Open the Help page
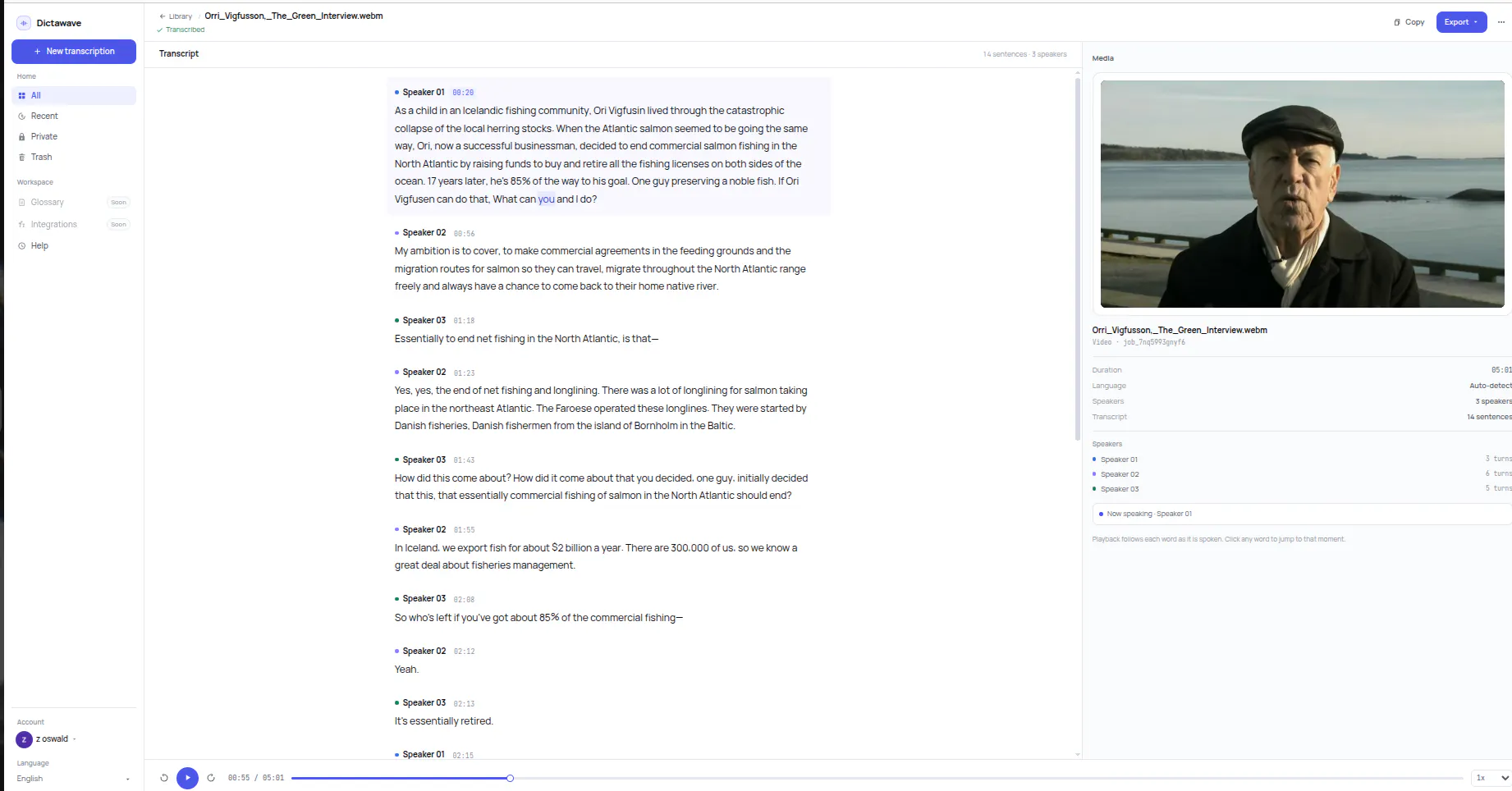Viewport: 1512px width, 791px height. [74, 246]
